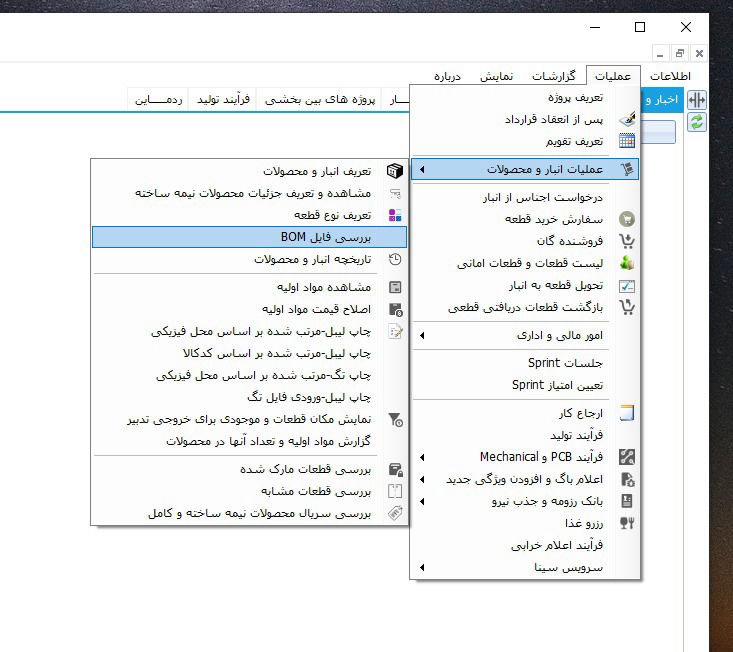Click the filter icon beside نمایش مکان قطعات
Image resolution: width=733 pixels, height=652 pixels.
click(x=395, y=419)
